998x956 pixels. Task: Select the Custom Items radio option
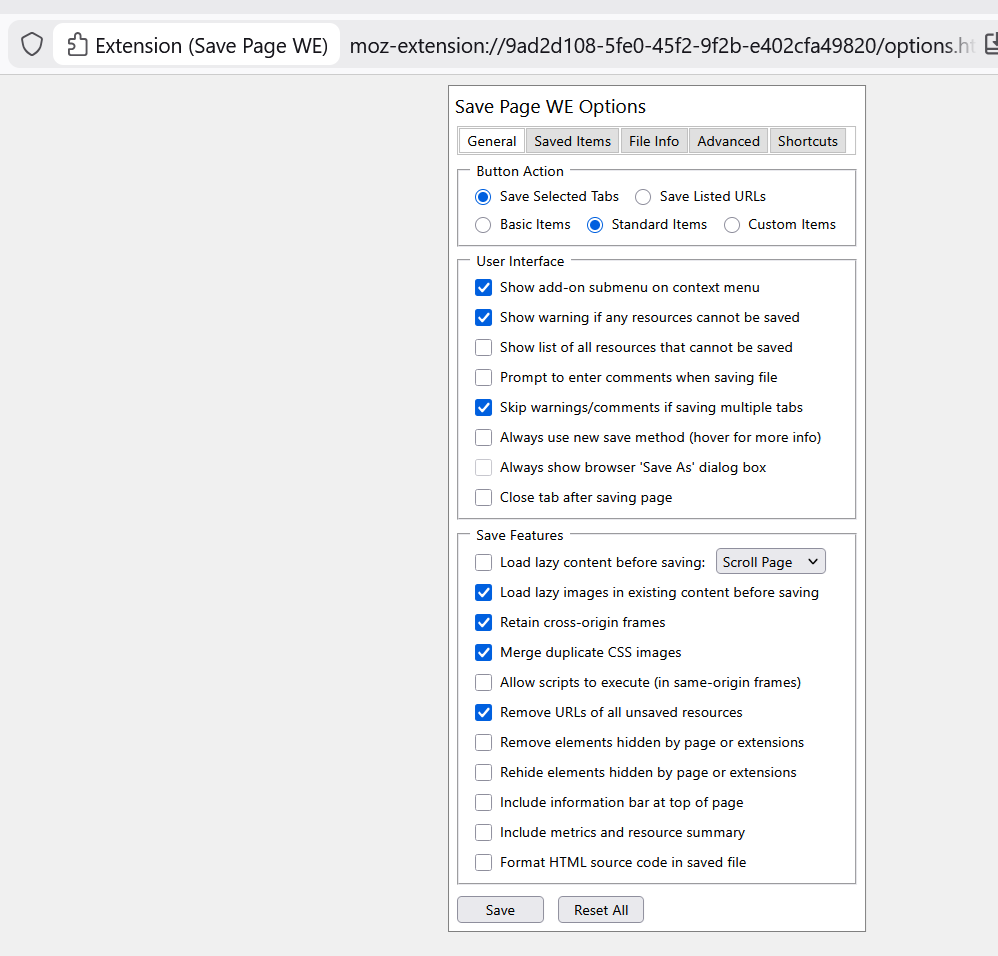click(732, 225)
